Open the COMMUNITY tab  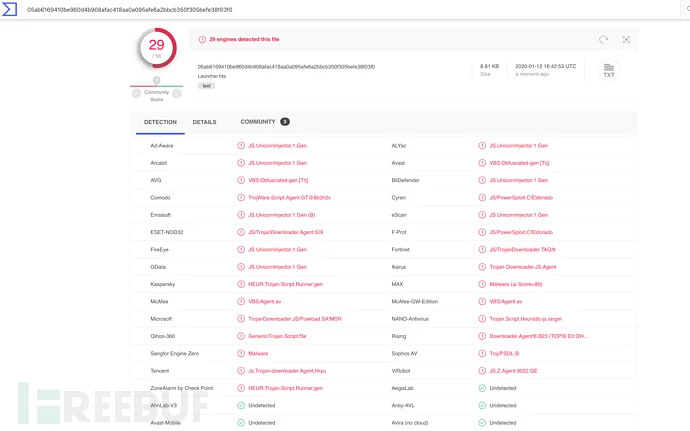[258, 122]
